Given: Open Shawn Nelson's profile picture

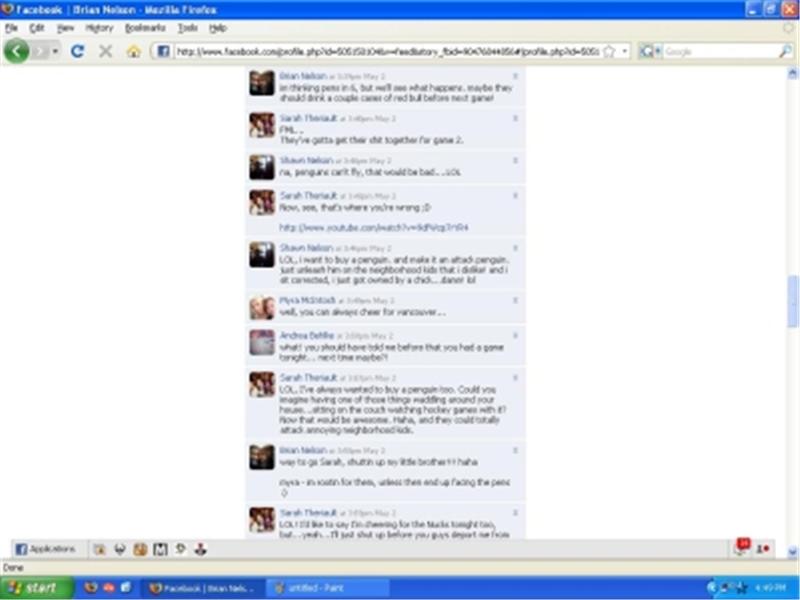Looking at the screenshot, I should pyautogui.click(x=263, y=255).
